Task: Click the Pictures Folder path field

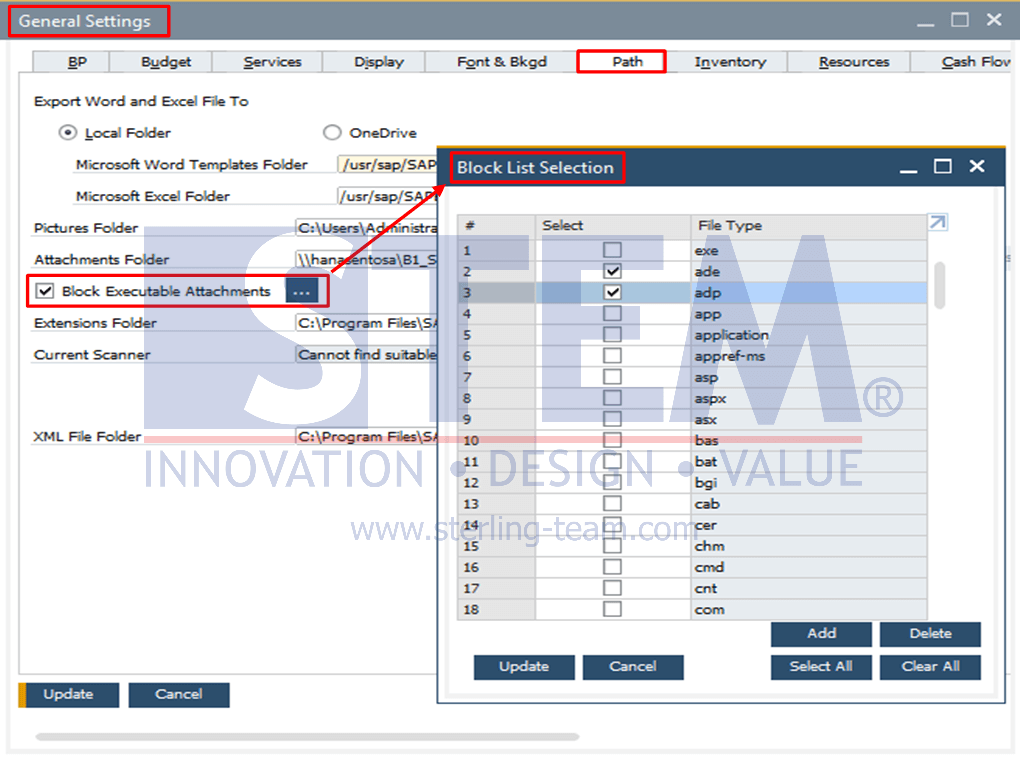Action: [x=367, y=228]
